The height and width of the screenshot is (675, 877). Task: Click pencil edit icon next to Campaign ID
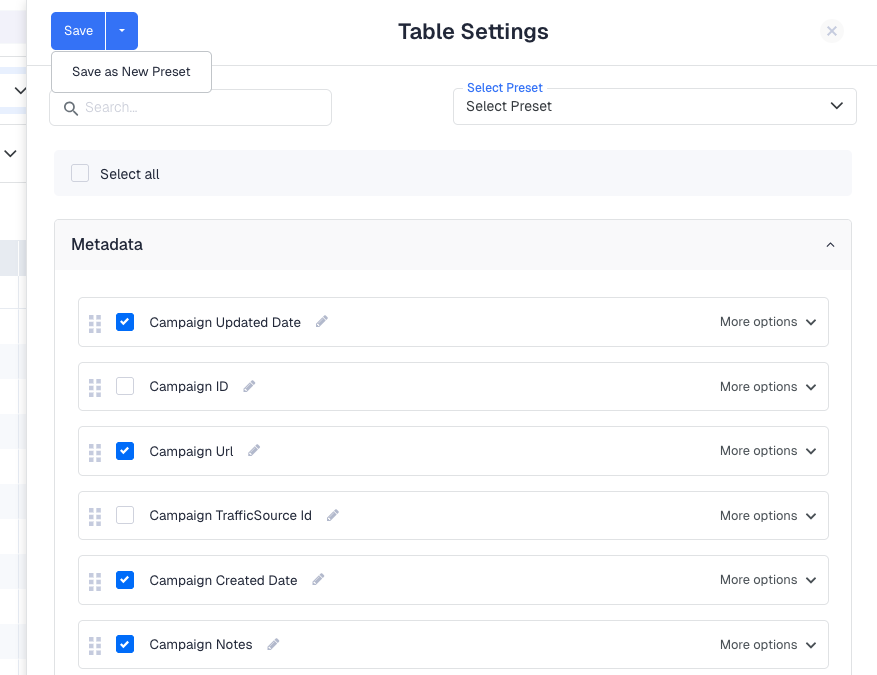pyautogui.click(x=249, y=386)
